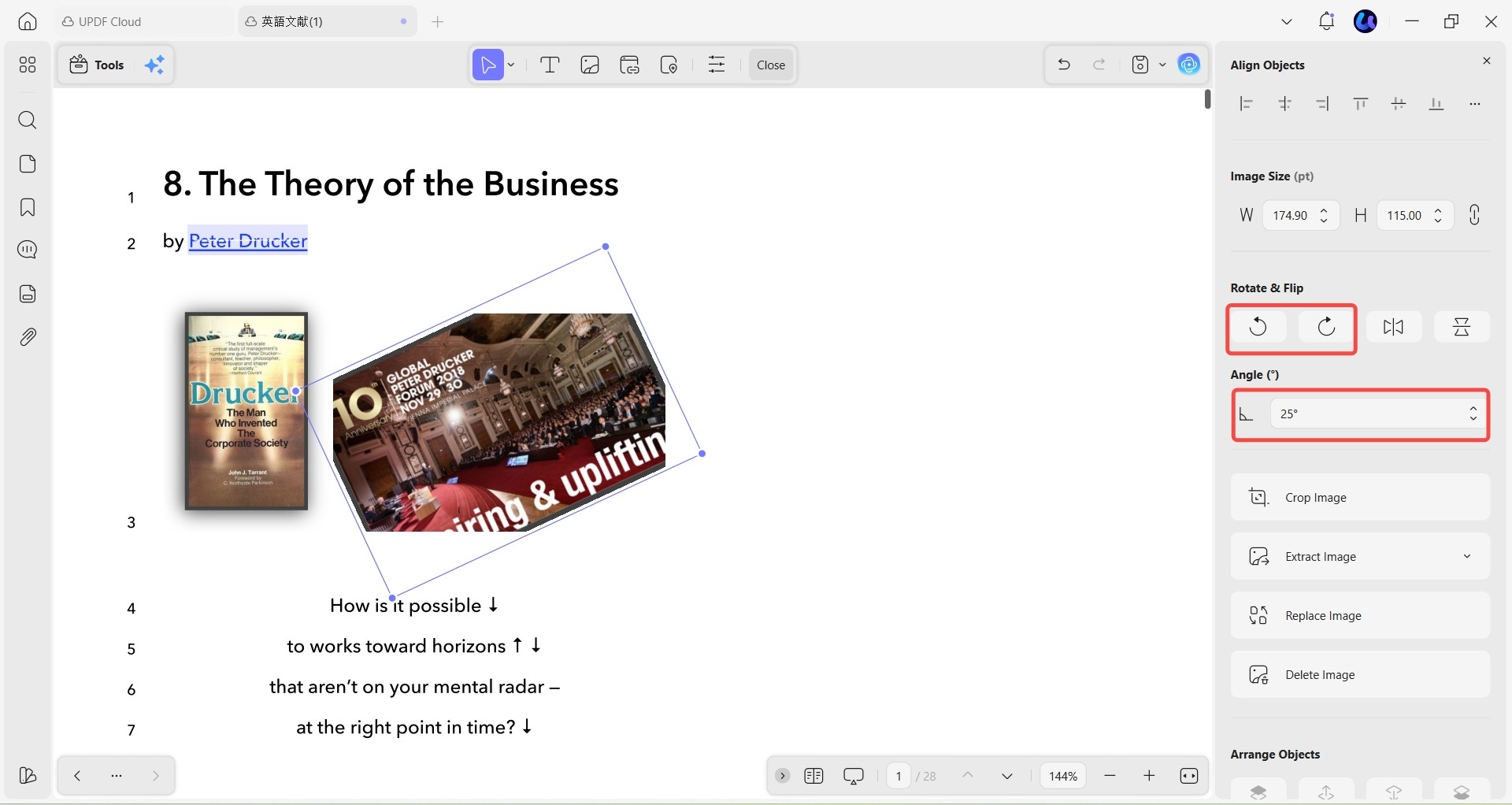Viewport: 1512px width, 805px height.
Task: Click the vertical scrollbar thumb
Action: coord(1207,99)
